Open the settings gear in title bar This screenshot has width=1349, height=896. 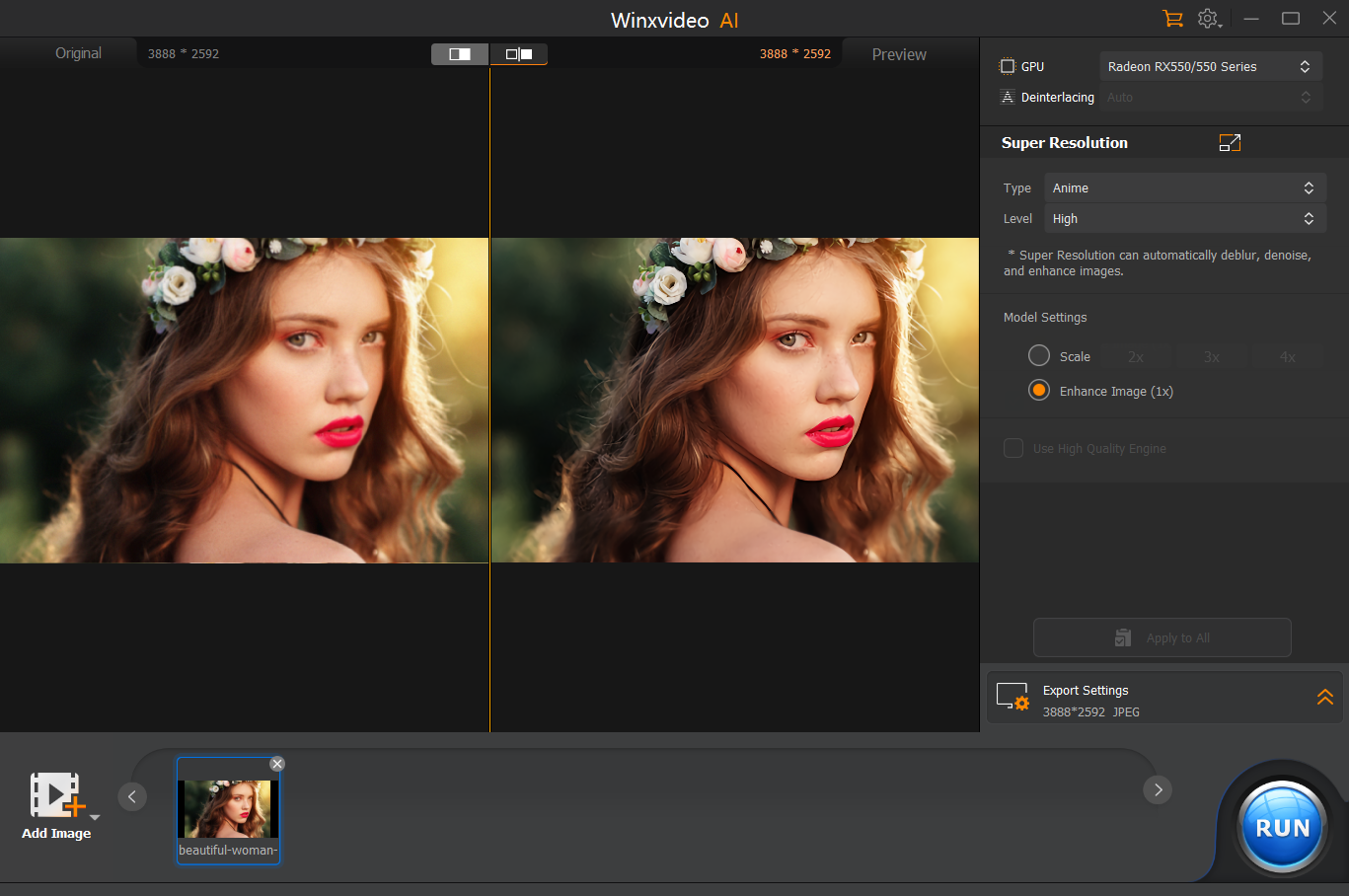[1208, 19]
